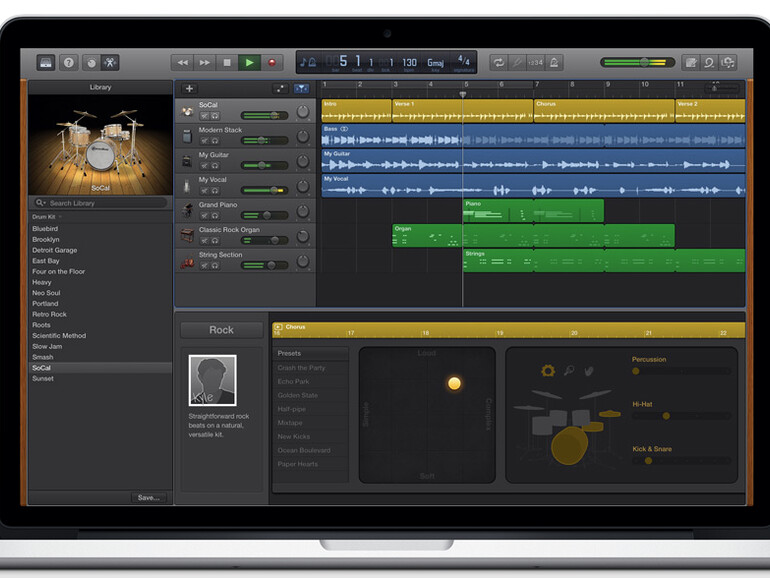Toggle the Cycle loop button
The height and width of the screenshot is (578, 770).
pyautogui.click(x=498, y=62)
